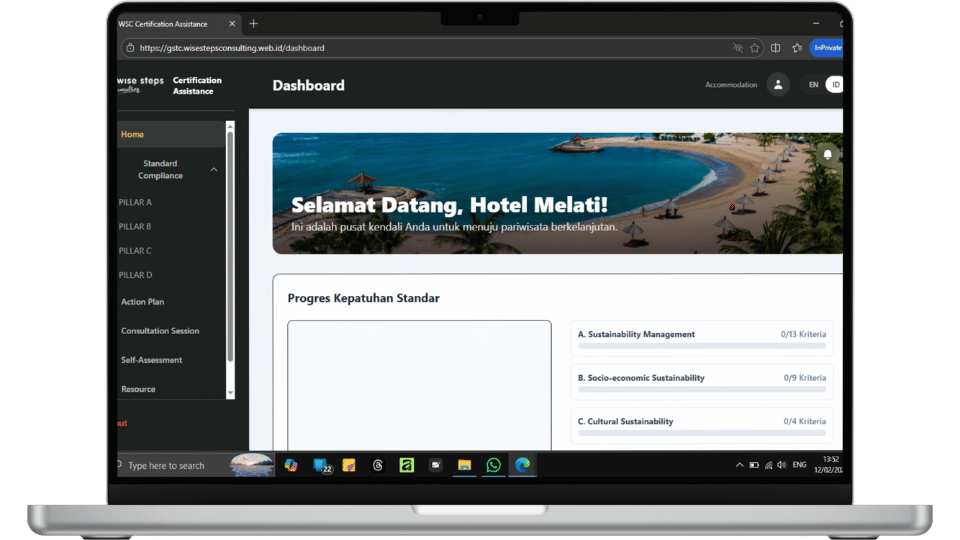The width and height of the screenshot is (960, 540).
Task: Click the wise steps consulting logo
Action: 139,85
